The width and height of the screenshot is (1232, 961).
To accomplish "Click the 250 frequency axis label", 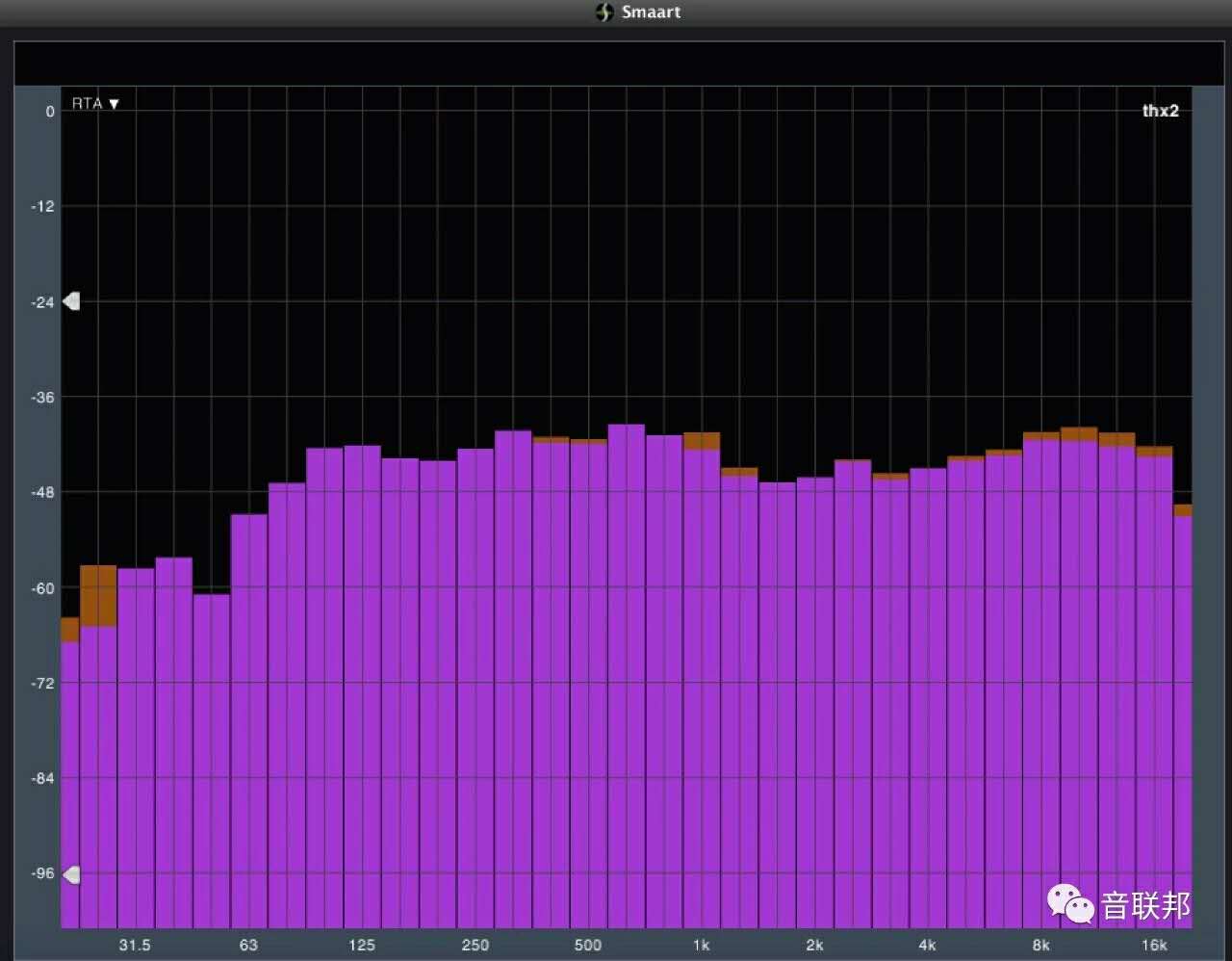I will (475, 945).
